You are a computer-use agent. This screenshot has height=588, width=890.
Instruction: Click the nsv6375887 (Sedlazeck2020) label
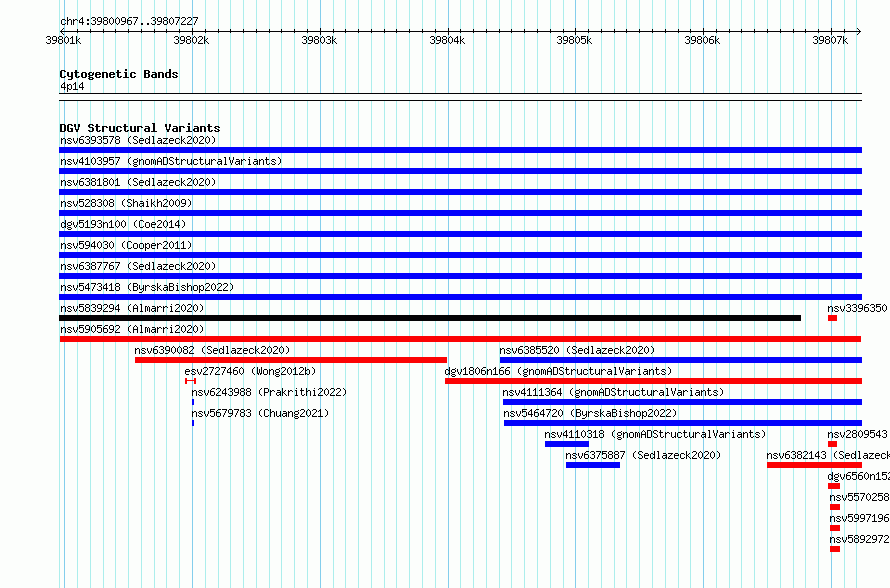coord(643,455)
